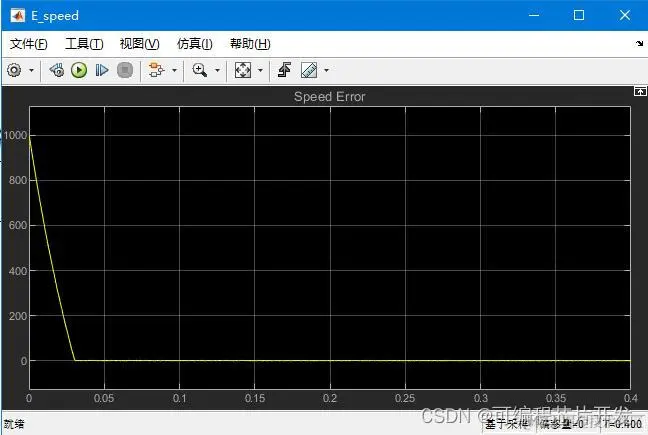Highlight the Simulink block icon
648x435 pixels.
coord(156,70)
